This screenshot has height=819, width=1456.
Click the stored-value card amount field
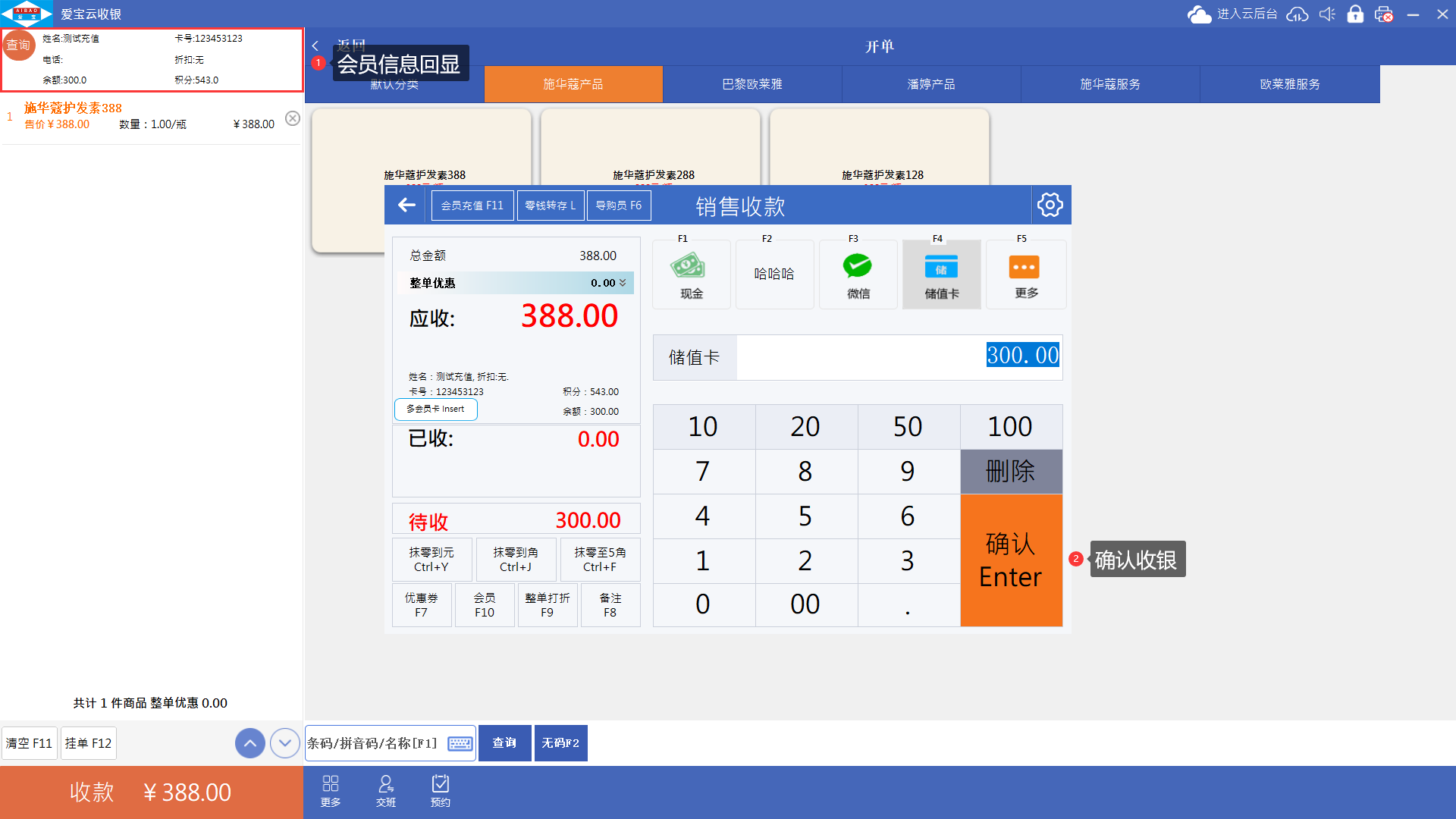899,356
